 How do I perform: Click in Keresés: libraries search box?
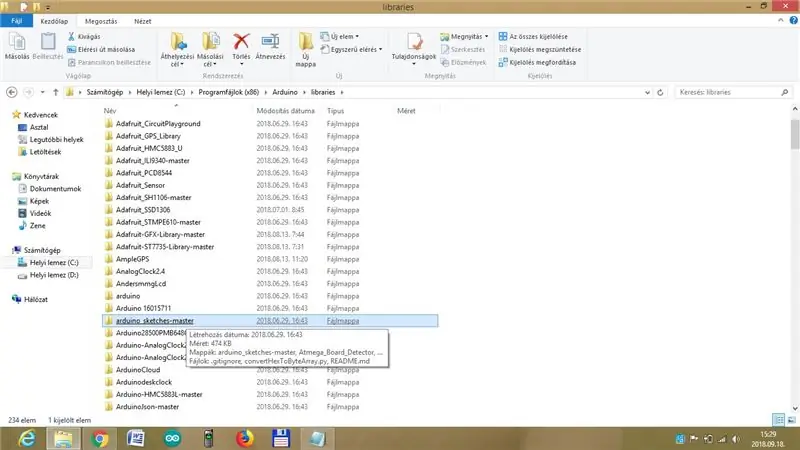pos(727,92)
